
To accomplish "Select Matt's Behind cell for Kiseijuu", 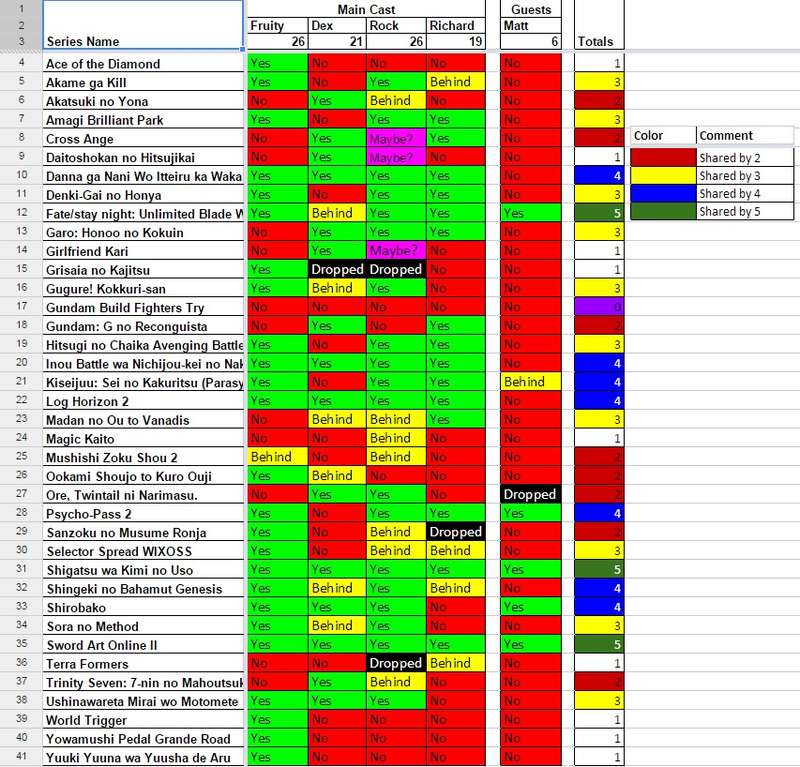I will pos(531,382).
